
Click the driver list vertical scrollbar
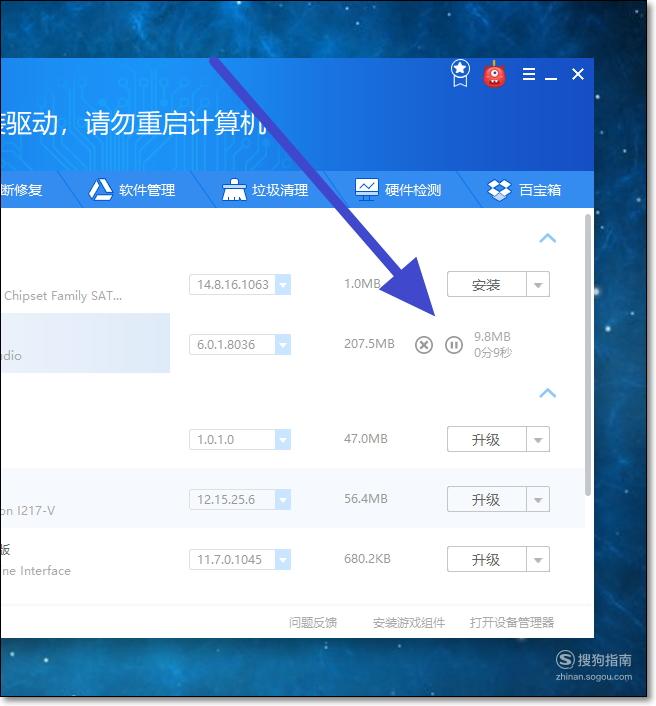[588, 355]
